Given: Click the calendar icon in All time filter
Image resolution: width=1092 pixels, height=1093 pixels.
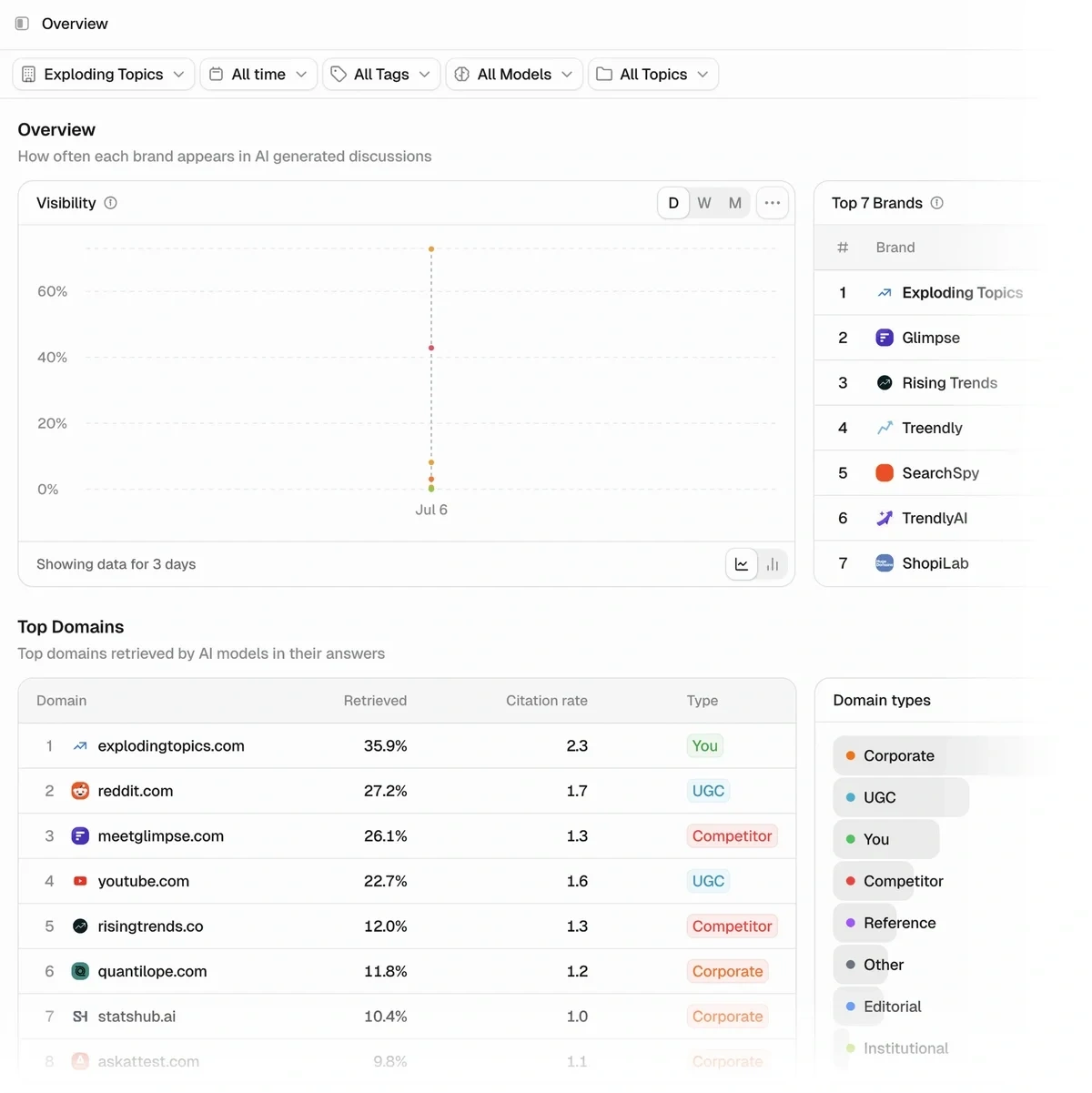Looking at the screenshot, I should click(x=217, y=75).
